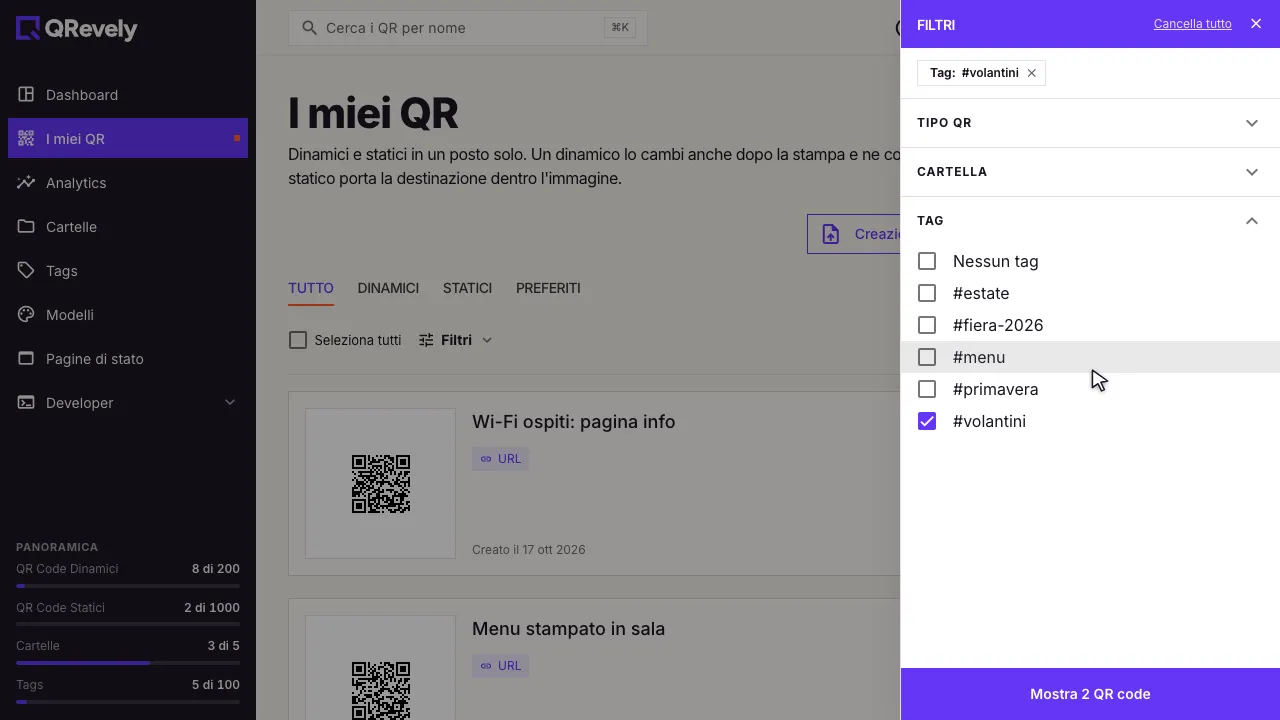Switch to the Dinamici tab

click(x=388, y=288)
